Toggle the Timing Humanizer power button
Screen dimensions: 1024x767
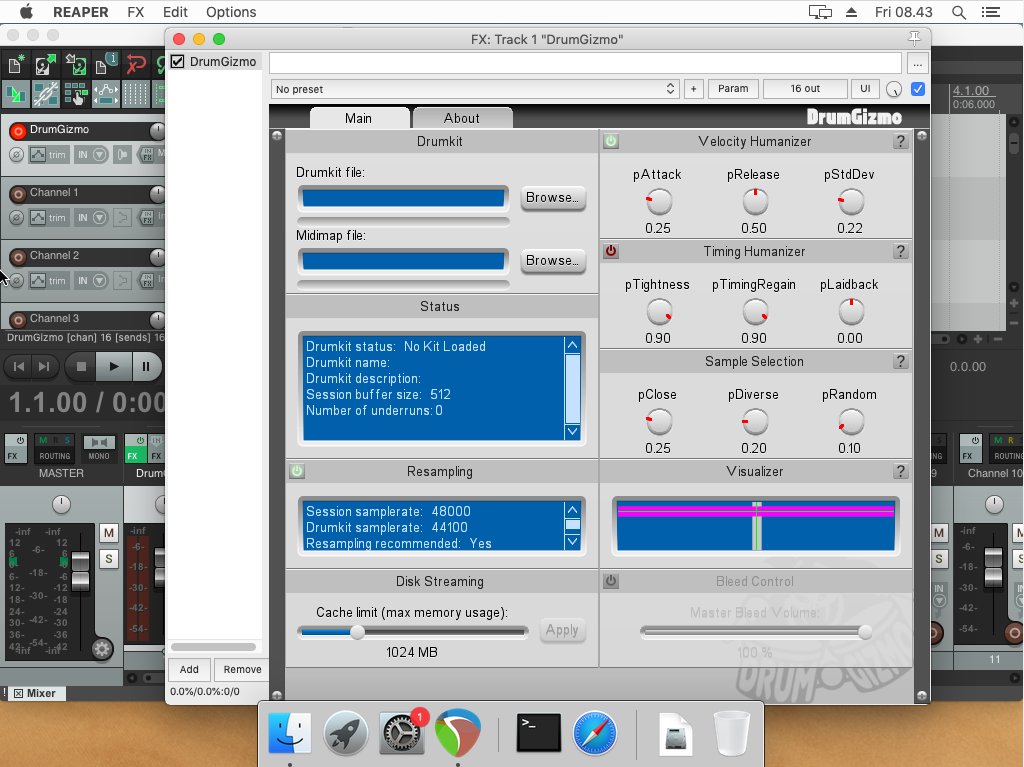[611, 251]
